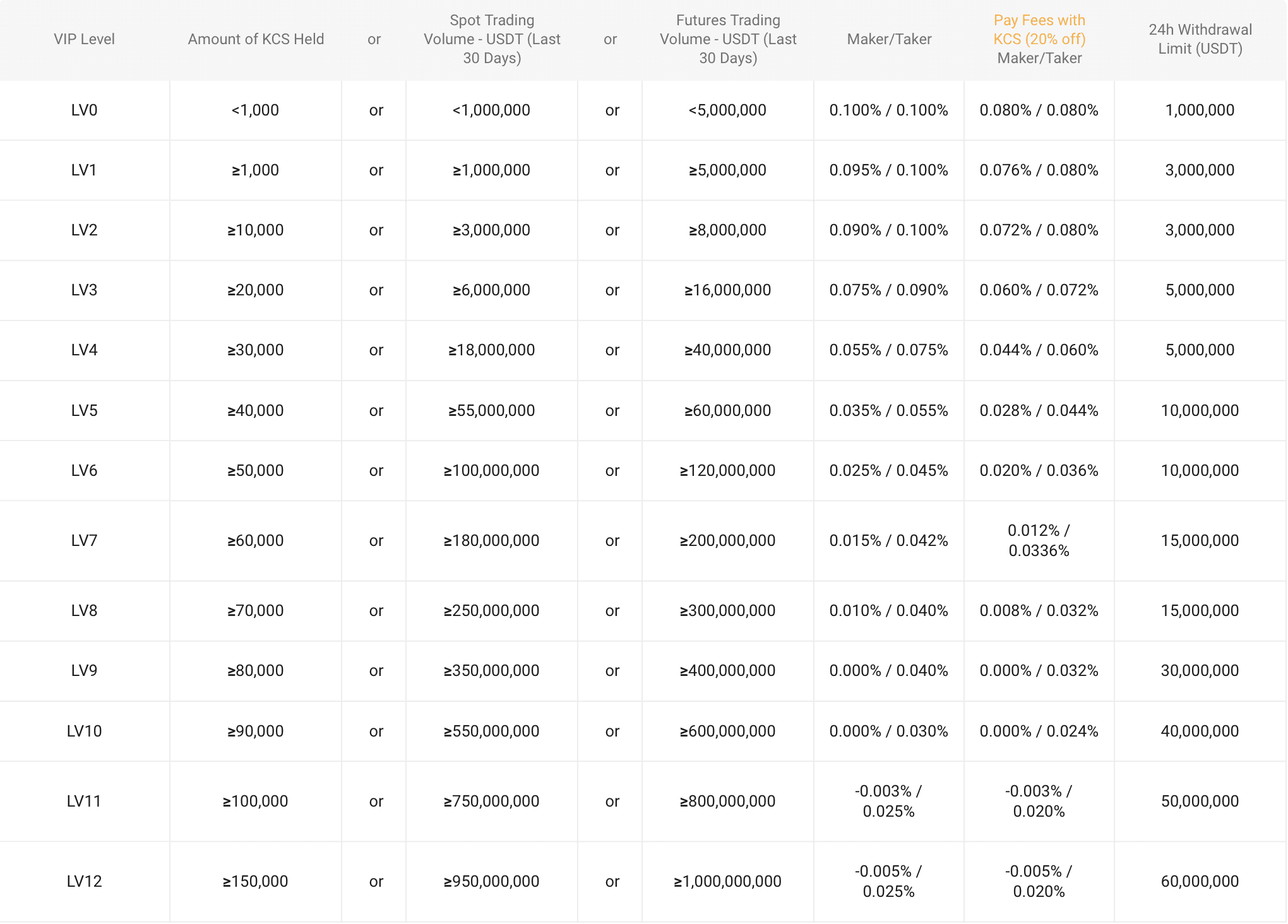The height and width of the screenshot is (924, 1288).
Task: Click the Maker/Taker column header
Action: [889, 39]
